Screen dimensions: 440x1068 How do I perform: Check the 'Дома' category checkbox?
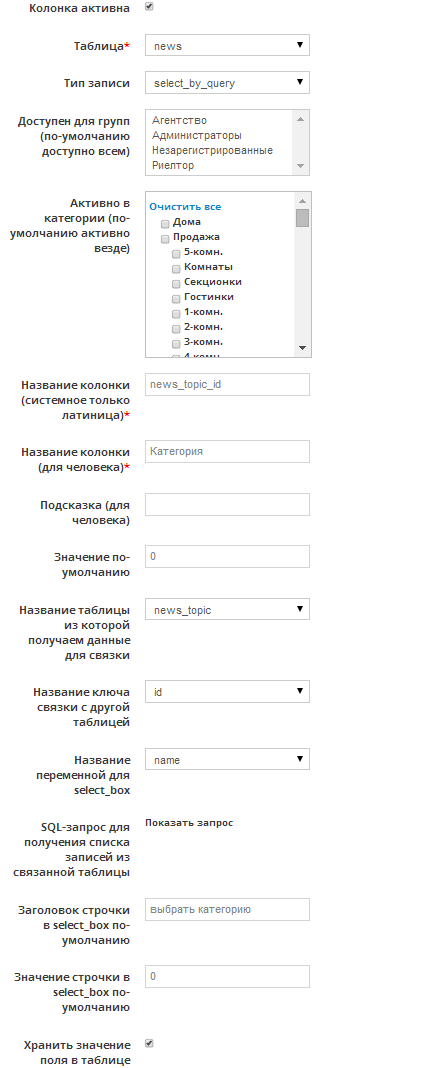(165, 223)
